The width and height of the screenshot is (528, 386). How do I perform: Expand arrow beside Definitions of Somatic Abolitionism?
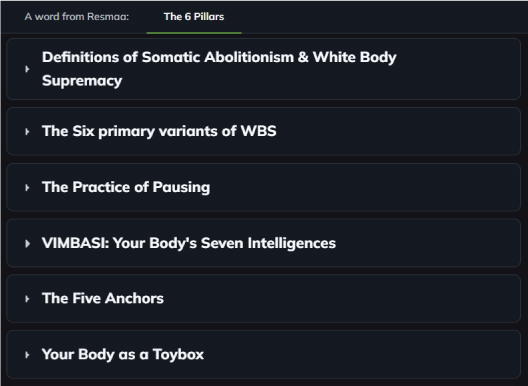27,69
